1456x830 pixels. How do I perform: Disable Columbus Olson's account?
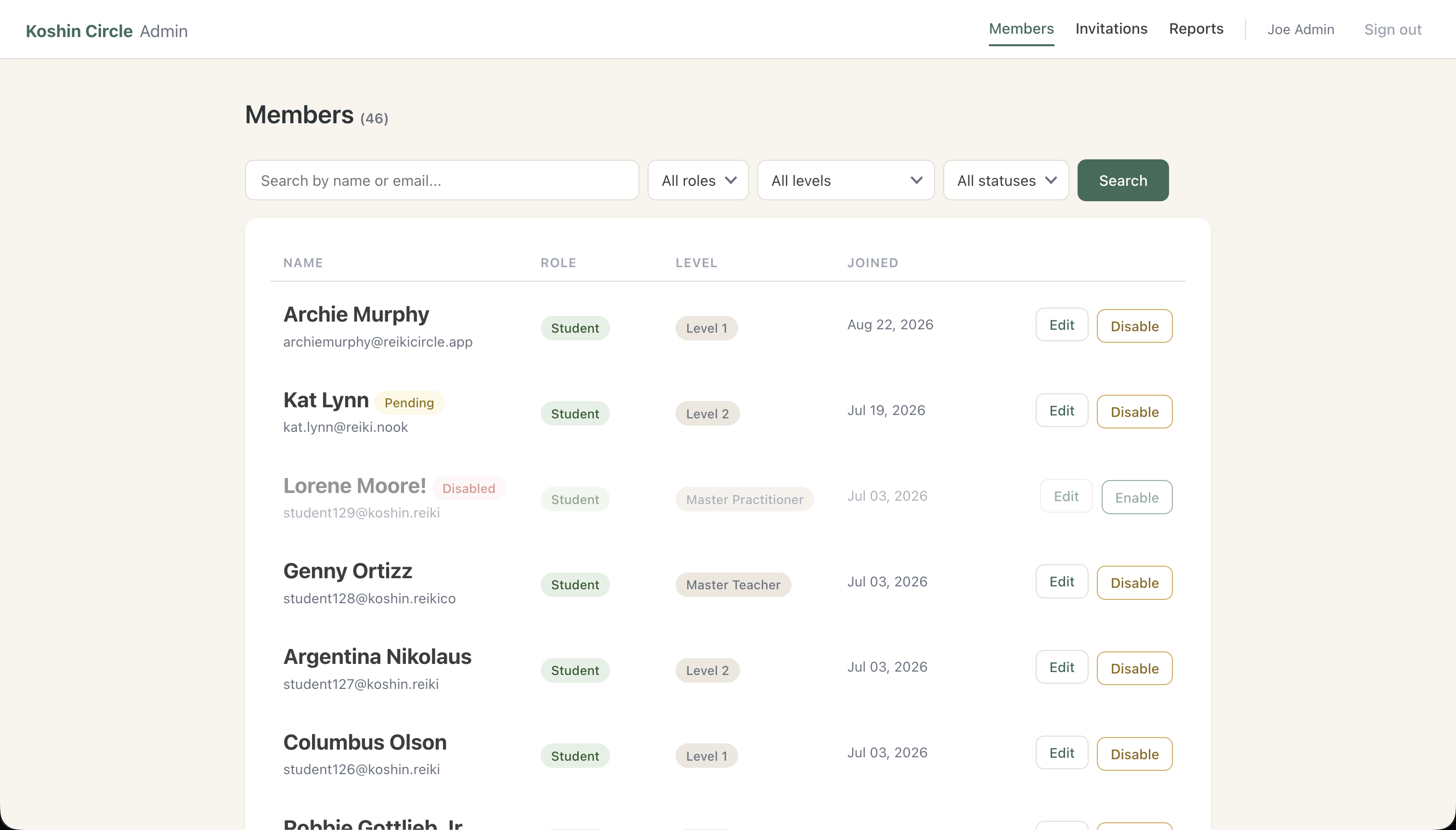pyautogui.click(x=1134, y=753)
